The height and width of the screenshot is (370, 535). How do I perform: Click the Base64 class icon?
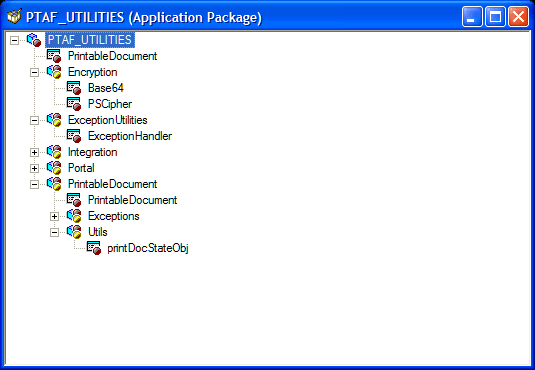point(74,88)
